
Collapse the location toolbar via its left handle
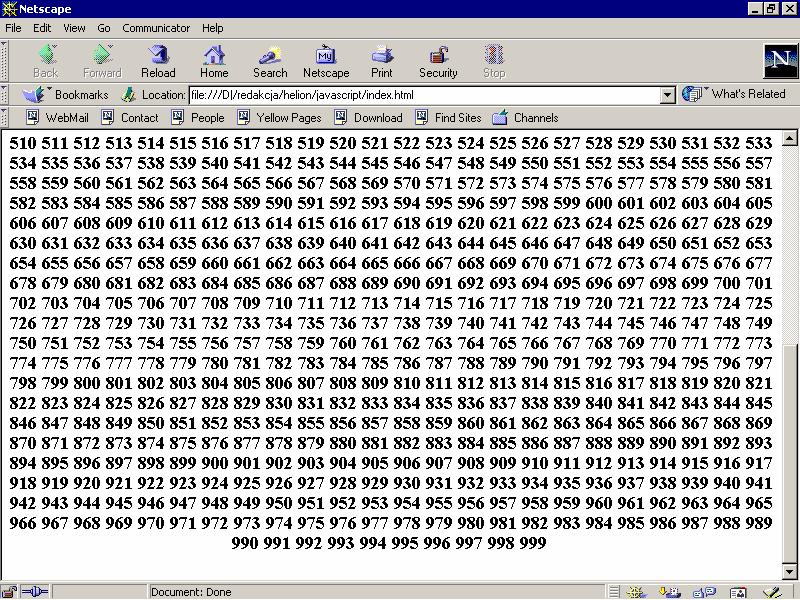4,94
